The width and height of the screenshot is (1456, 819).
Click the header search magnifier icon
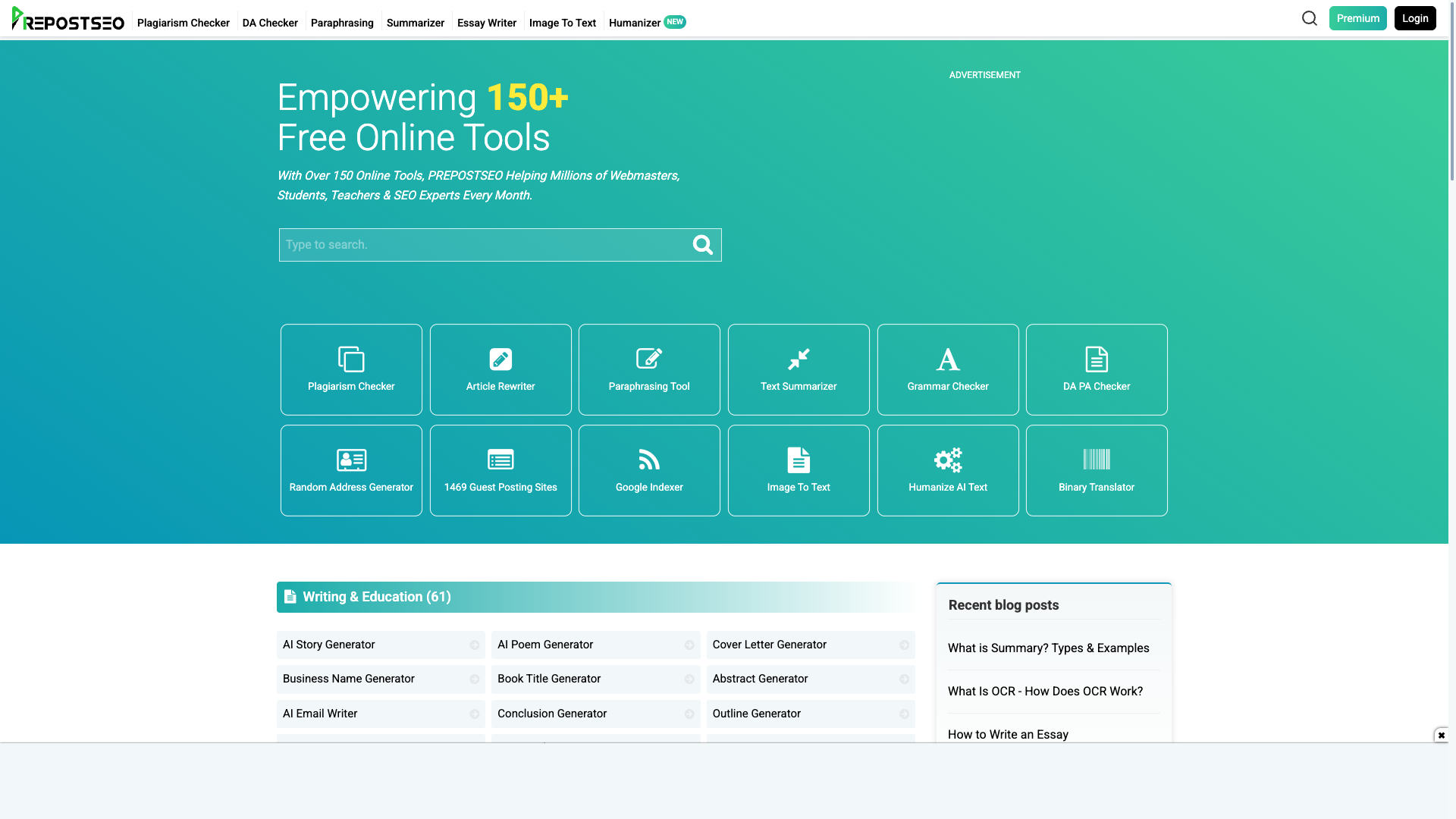pyautogui.click(x=1310, y=18)
